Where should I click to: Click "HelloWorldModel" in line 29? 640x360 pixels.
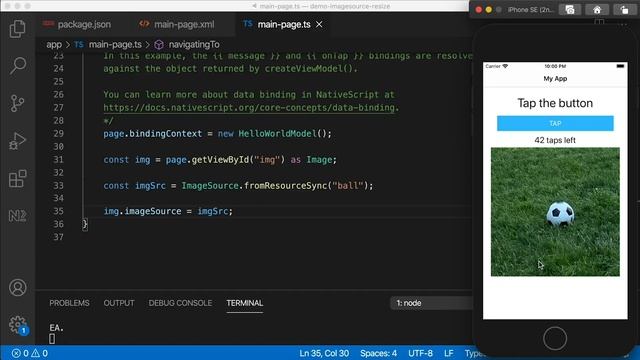278,134
